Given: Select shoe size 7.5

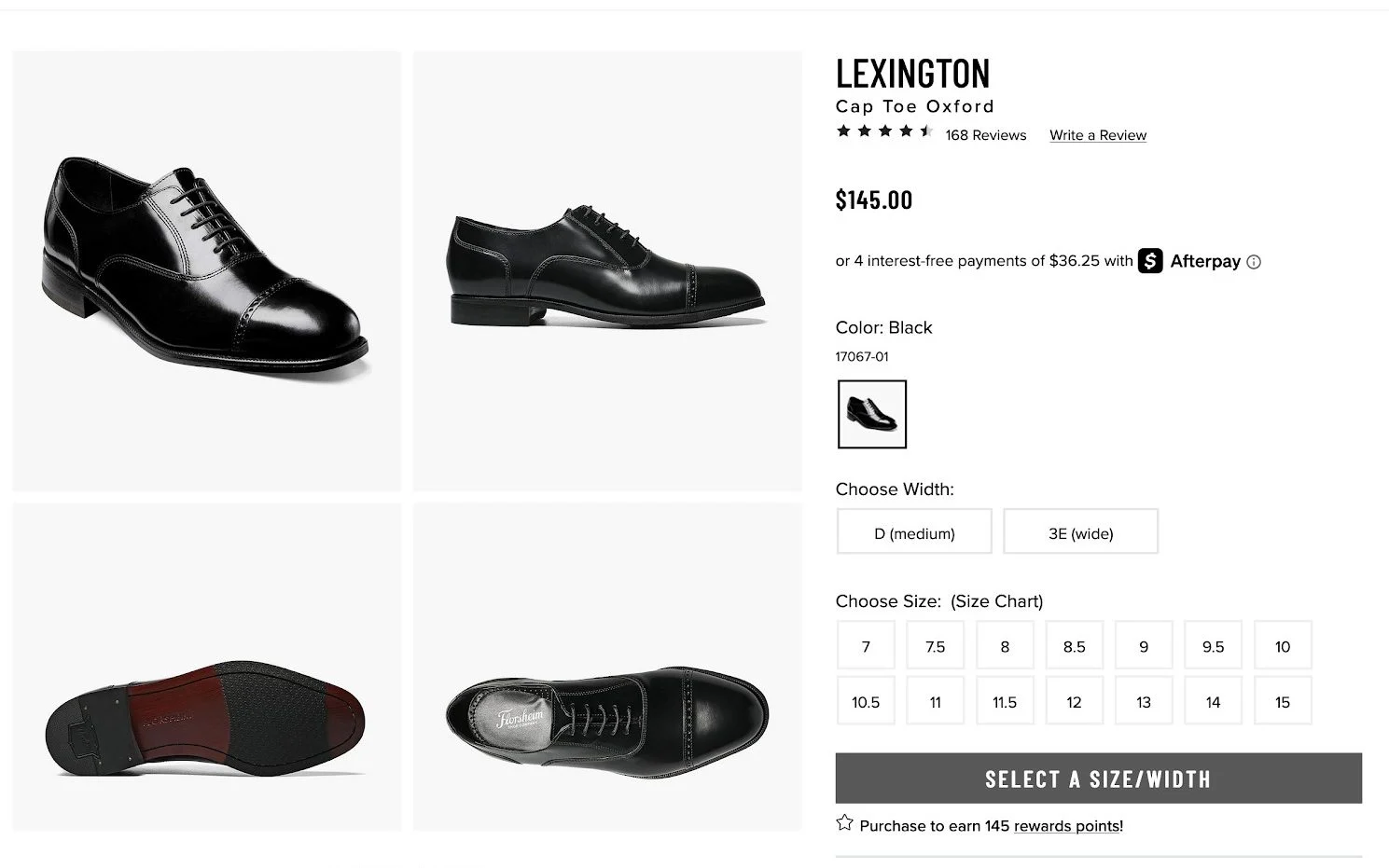Looking at the screenshot, I should [x=936, y=646].
